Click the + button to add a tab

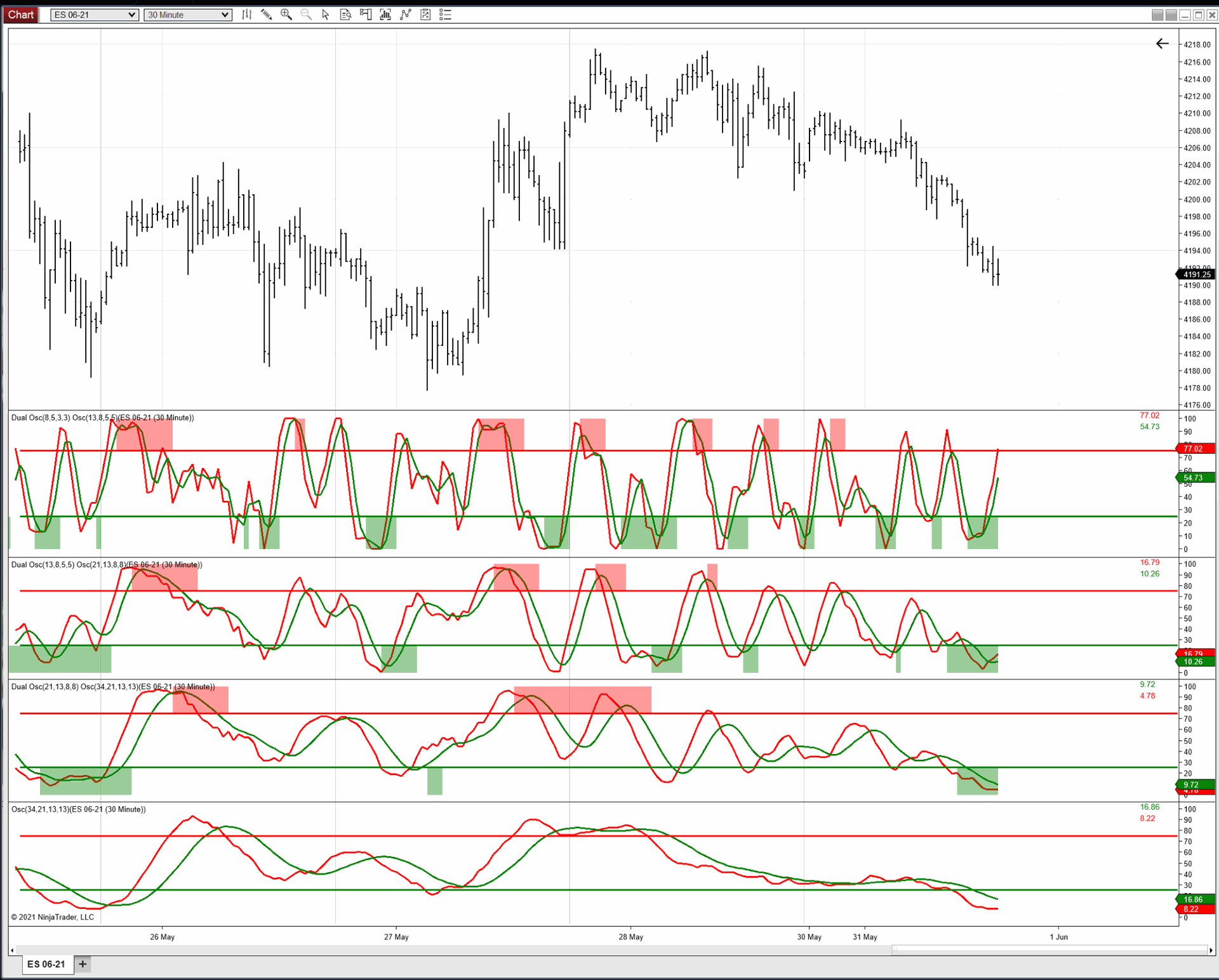pyautogui.click(x=82, y=964)
